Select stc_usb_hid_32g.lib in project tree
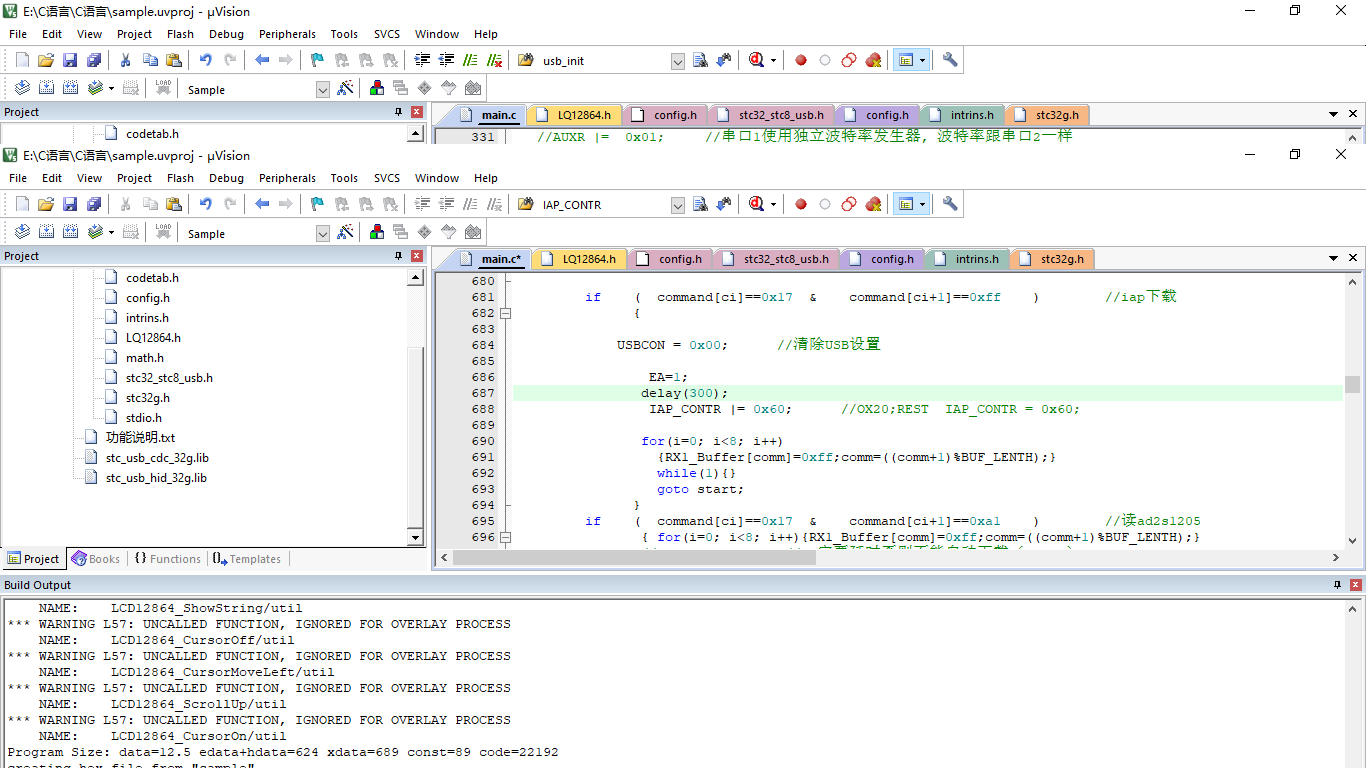The height and width of the screenshot is (768, 1366). tap(156, 478)
